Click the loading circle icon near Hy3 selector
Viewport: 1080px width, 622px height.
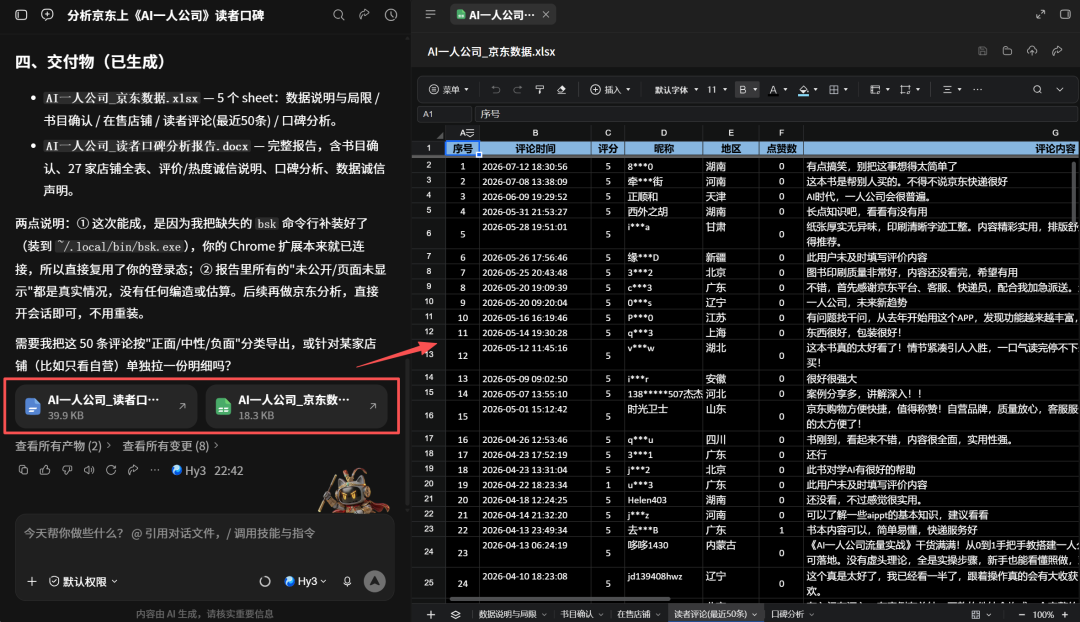coord(264,581)
